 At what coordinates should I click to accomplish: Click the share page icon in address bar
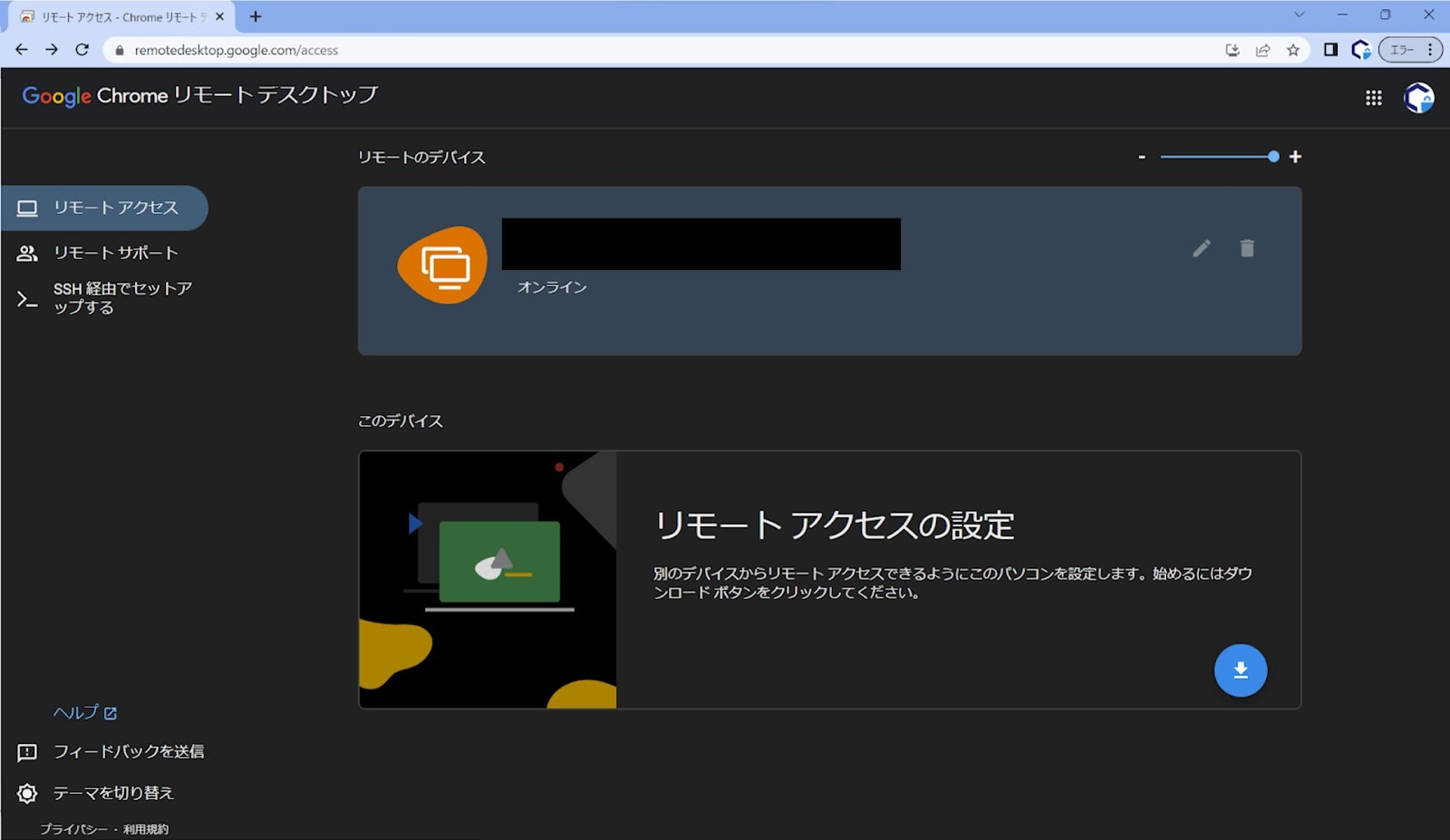[1262, 50]
